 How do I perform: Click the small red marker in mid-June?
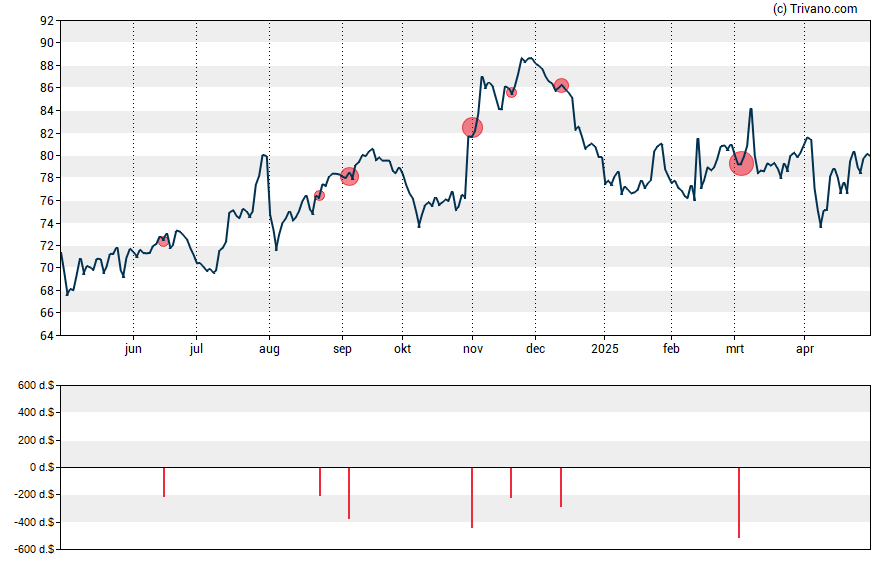click(x=164, y=241)
